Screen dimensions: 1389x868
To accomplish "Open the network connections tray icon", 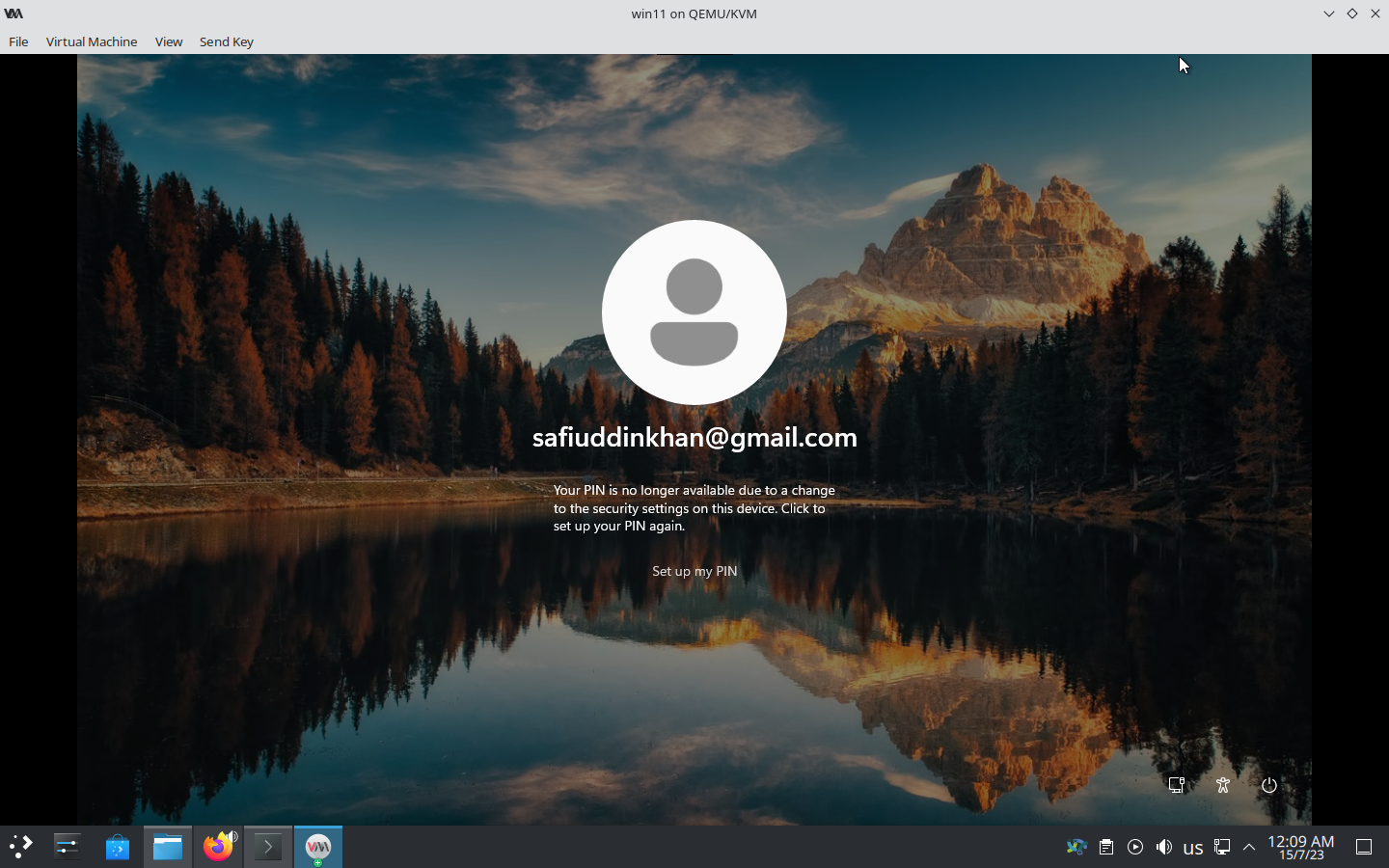I will (1222, 847).
